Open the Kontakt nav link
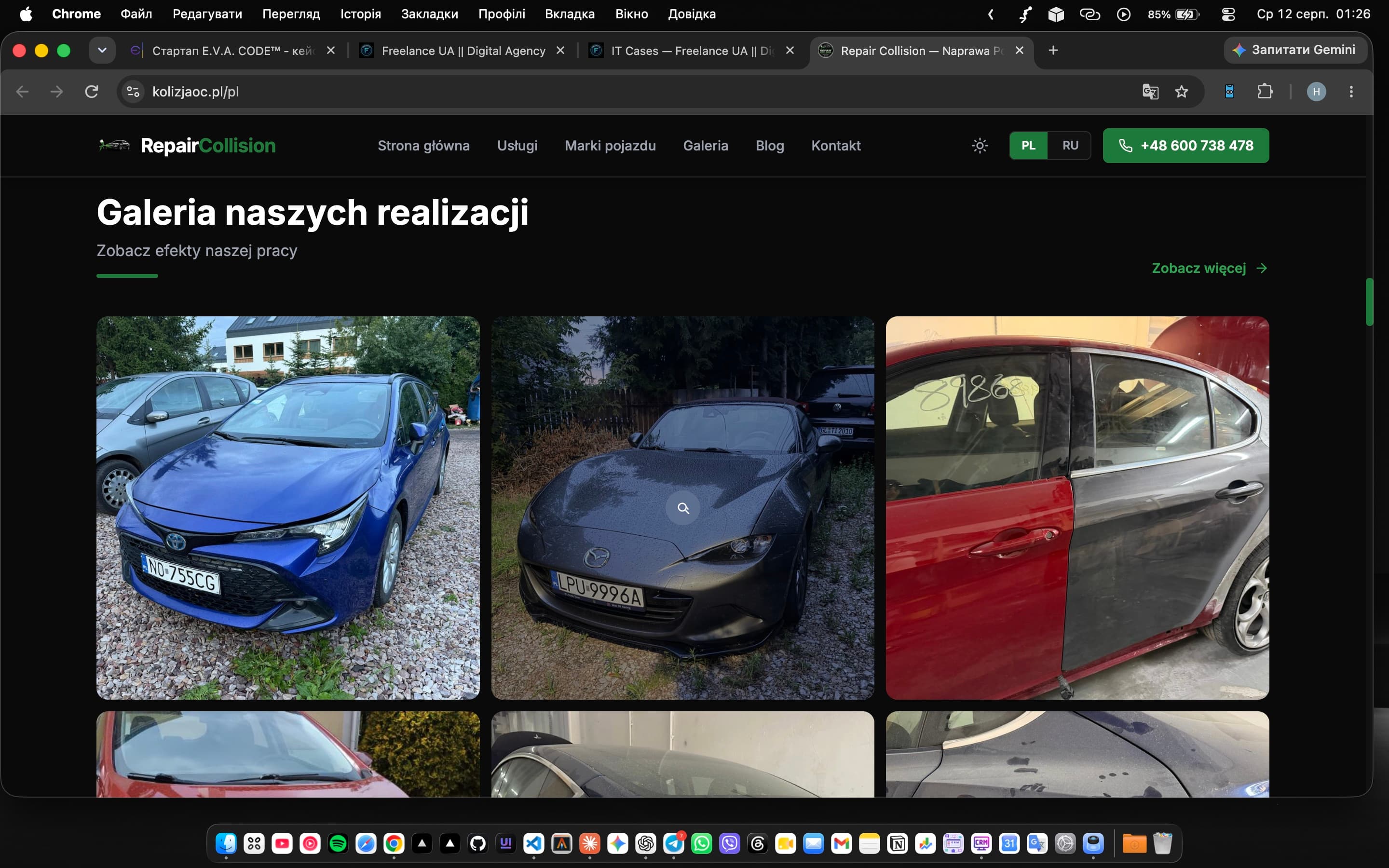Screen dimensions: 1389x868 836,146
